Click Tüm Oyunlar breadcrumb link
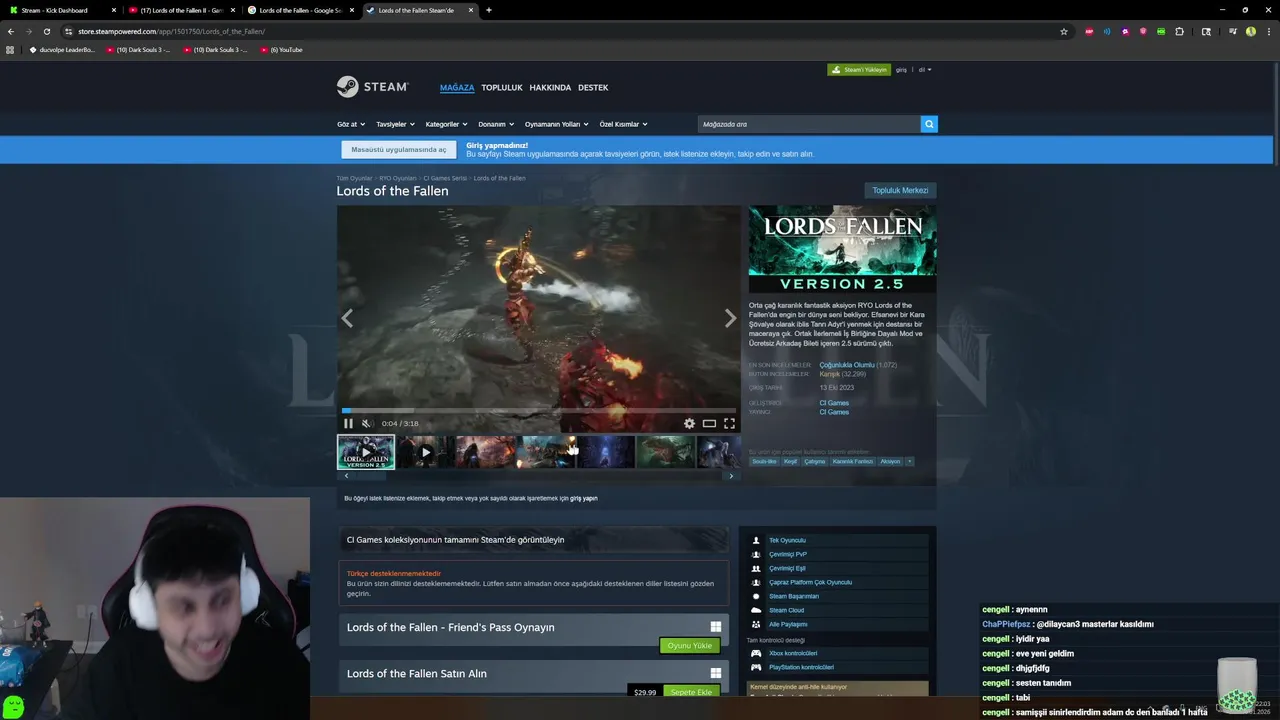Viewport: 1280px width, 720px height. (353, 178)
